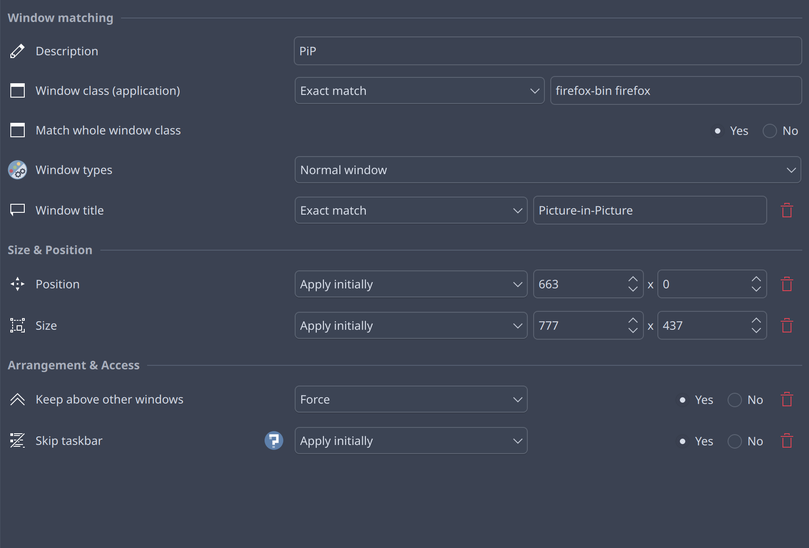
Task: Set Skip taskbar to No
Action: pyautogui.click(x=735, y=441)
